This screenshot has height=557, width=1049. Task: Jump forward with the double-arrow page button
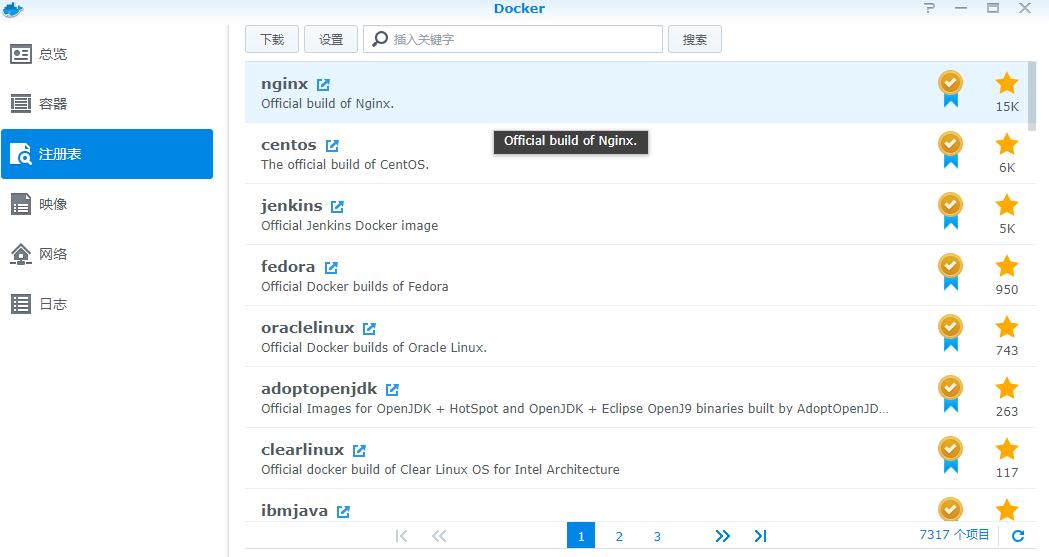[722, 536]
